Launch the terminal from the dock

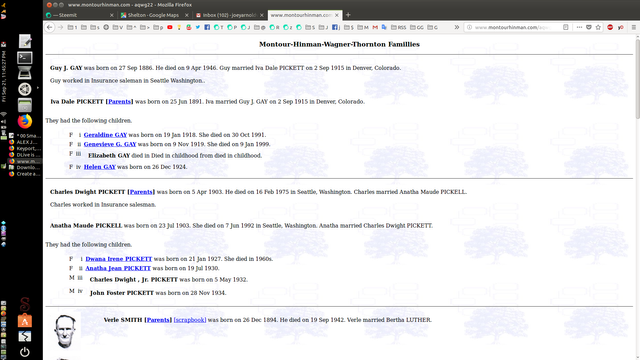pos(25,58)
